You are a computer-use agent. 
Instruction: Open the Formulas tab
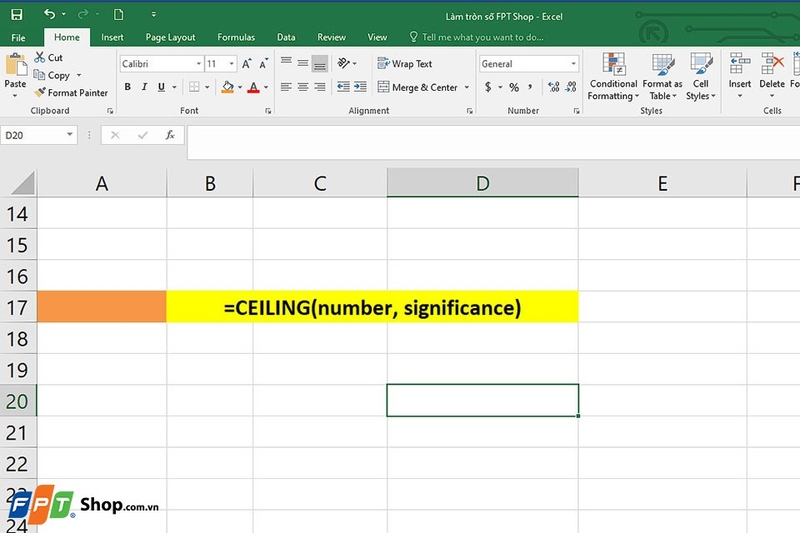tap(236, 37)
